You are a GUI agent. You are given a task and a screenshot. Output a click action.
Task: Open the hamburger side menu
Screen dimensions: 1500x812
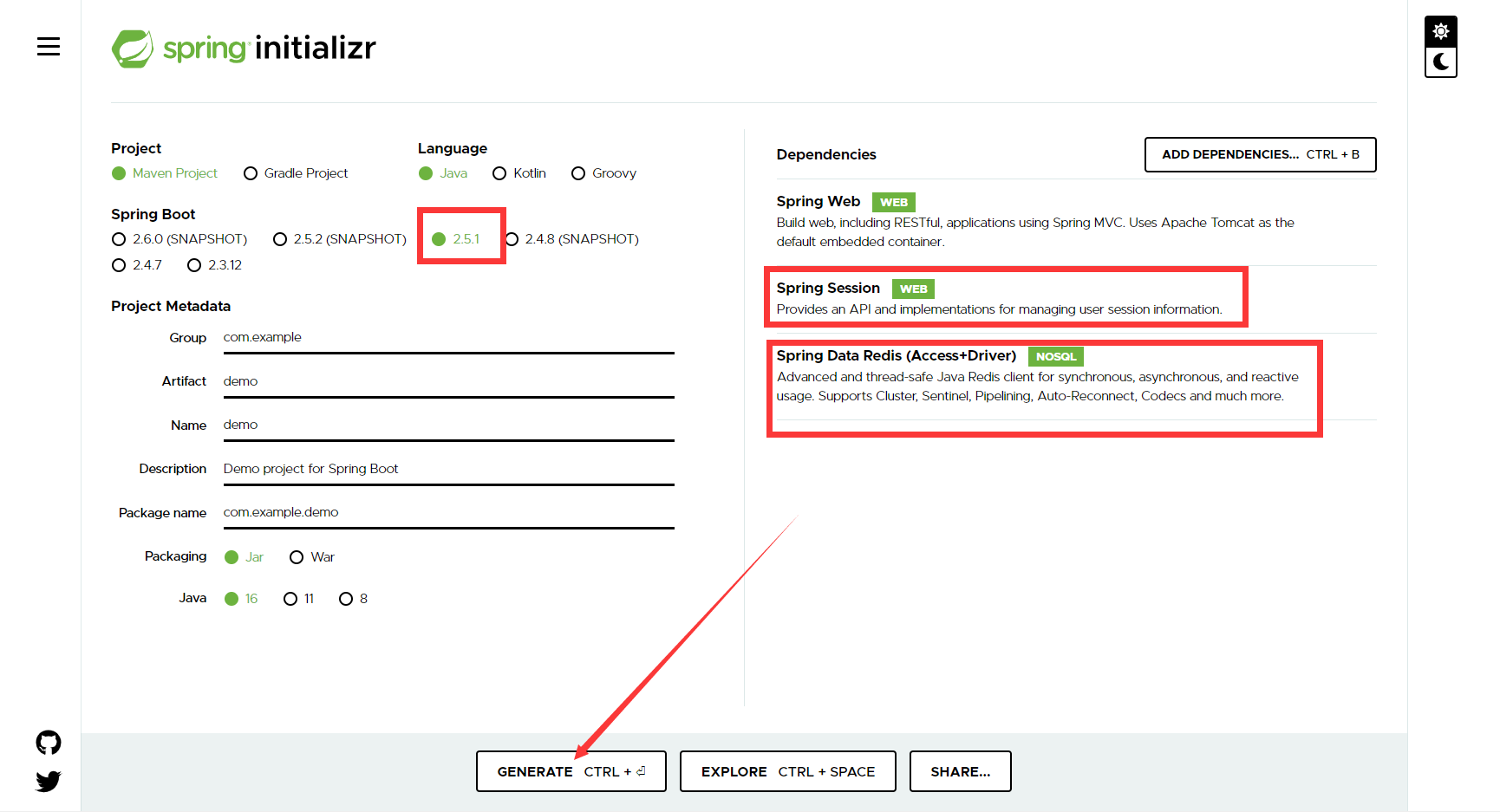point(49,47)
